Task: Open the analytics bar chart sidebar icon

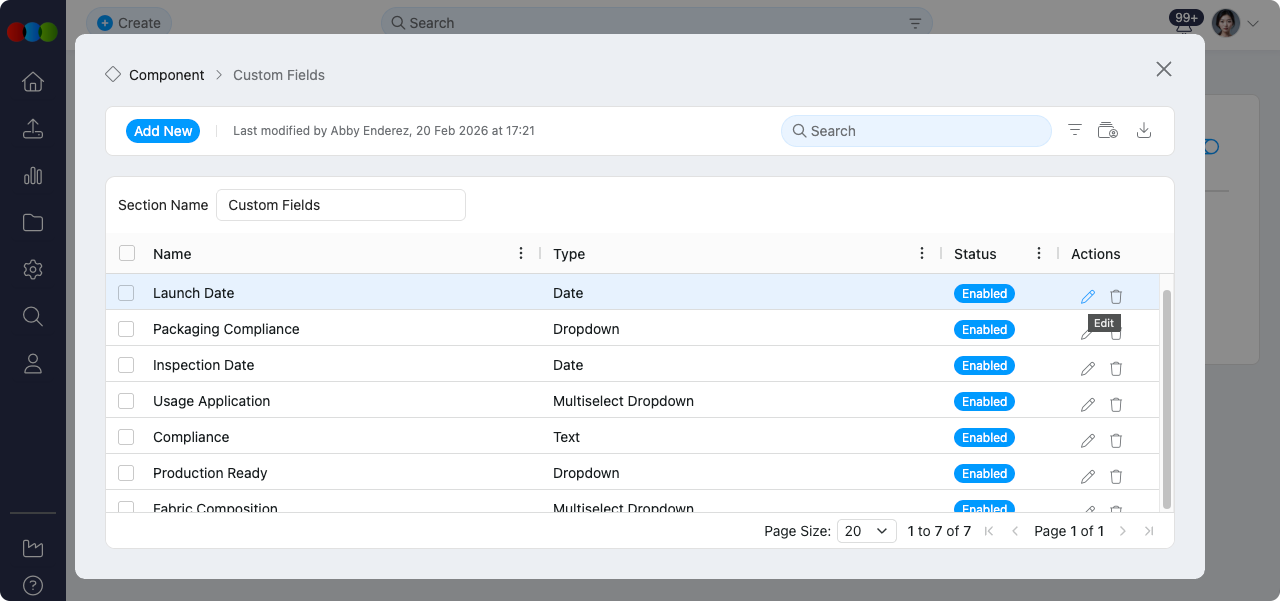Action: coord(33,176)
